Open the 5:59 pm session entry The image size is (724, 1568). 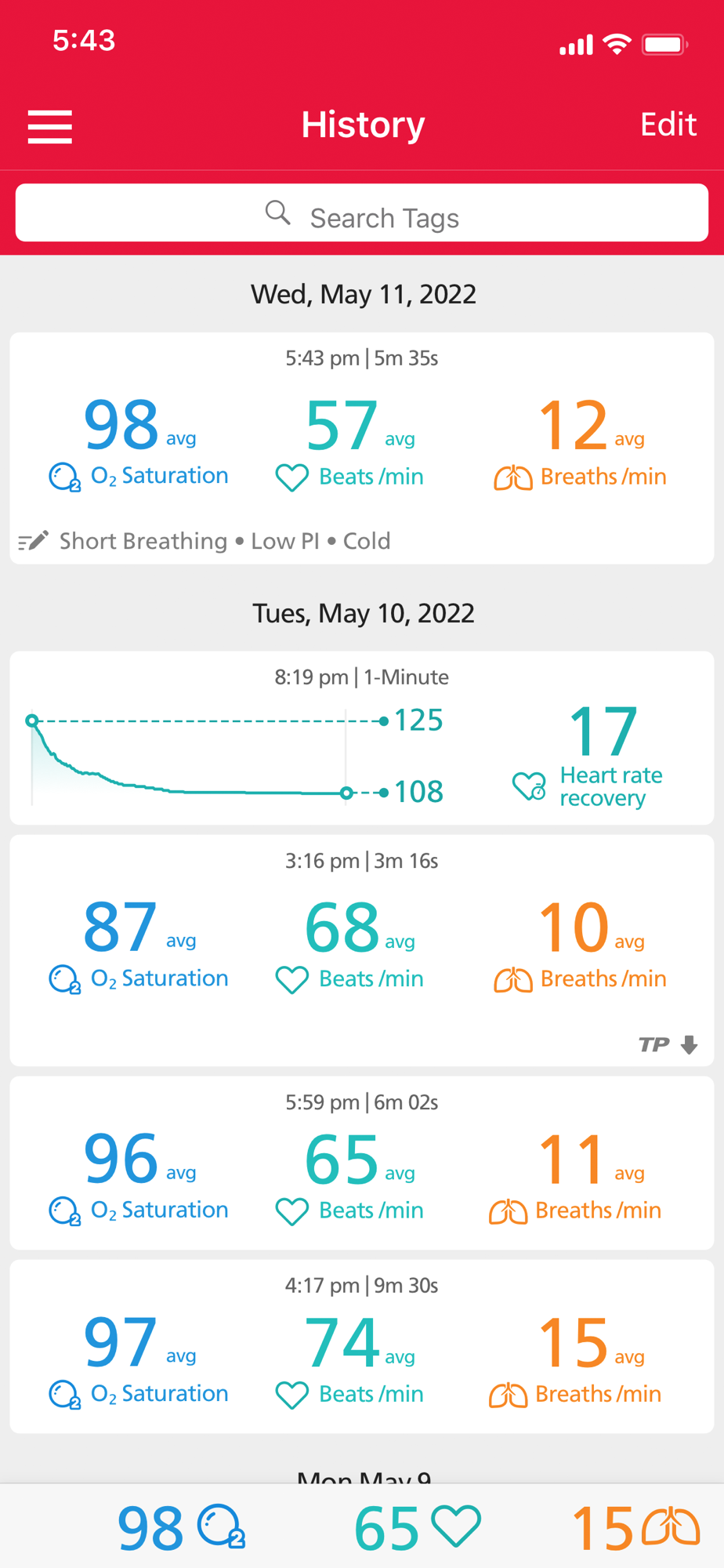pos(362,1162)
